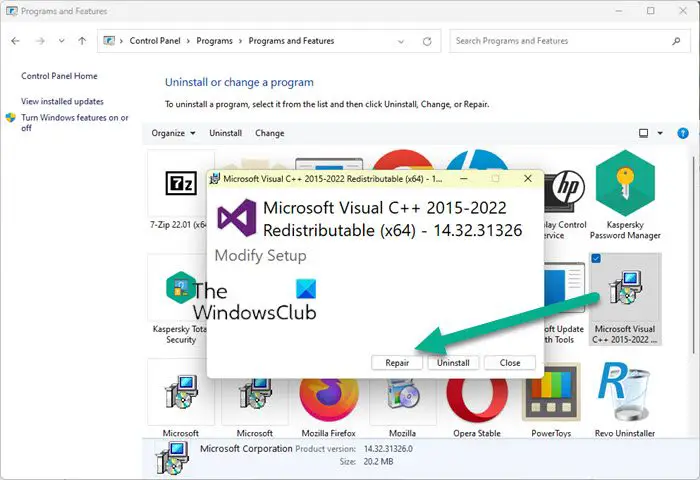Select the PowerToys program icon
This screenshot has height=480, width=700.
click(x=551, y=392)
